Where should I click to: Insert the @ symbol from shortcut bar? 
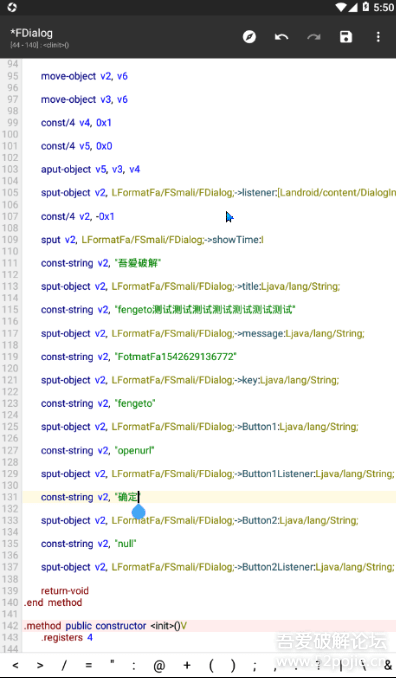[x=159, y=665]
